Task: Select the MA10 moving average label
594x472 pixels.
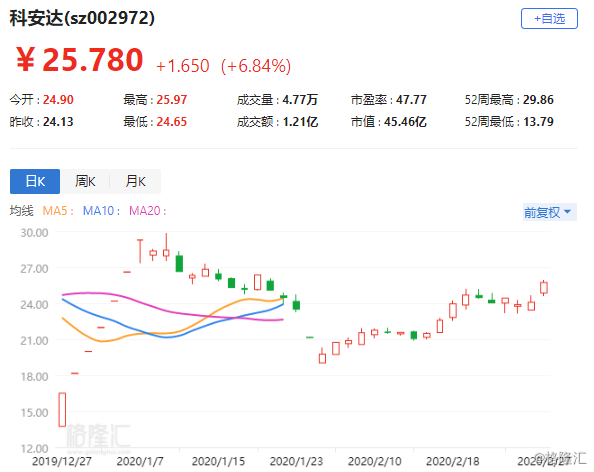Action: tap(101, 211)
